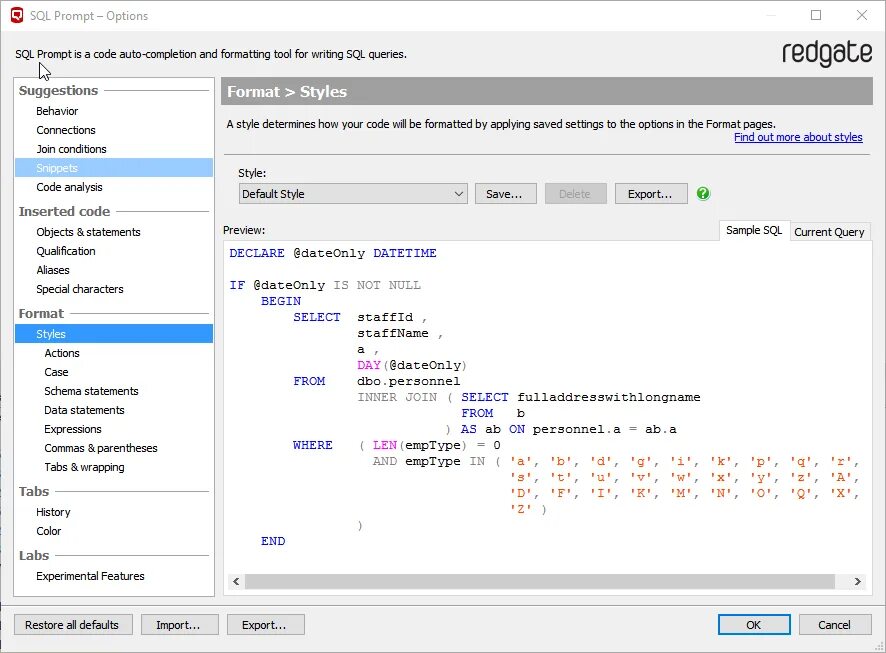Screen dimensions: 886x653
Task: Open the Actions format page
Action: 62,353
